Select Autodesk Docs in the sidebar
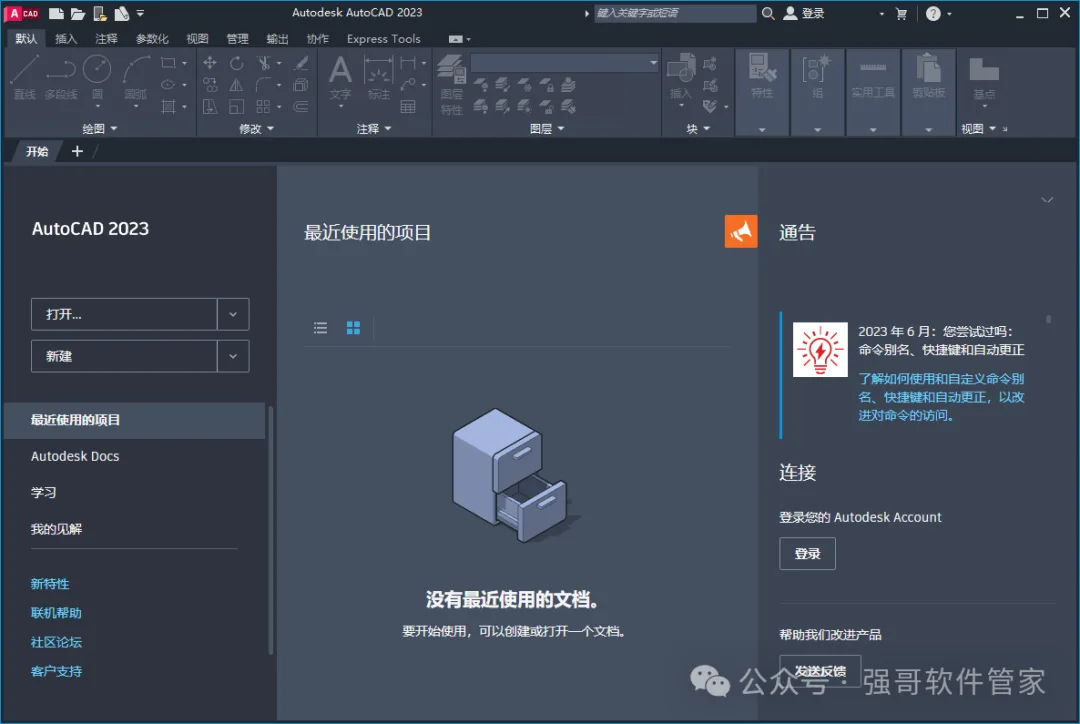Screen dimensions: 1080x724 [75, 456]
